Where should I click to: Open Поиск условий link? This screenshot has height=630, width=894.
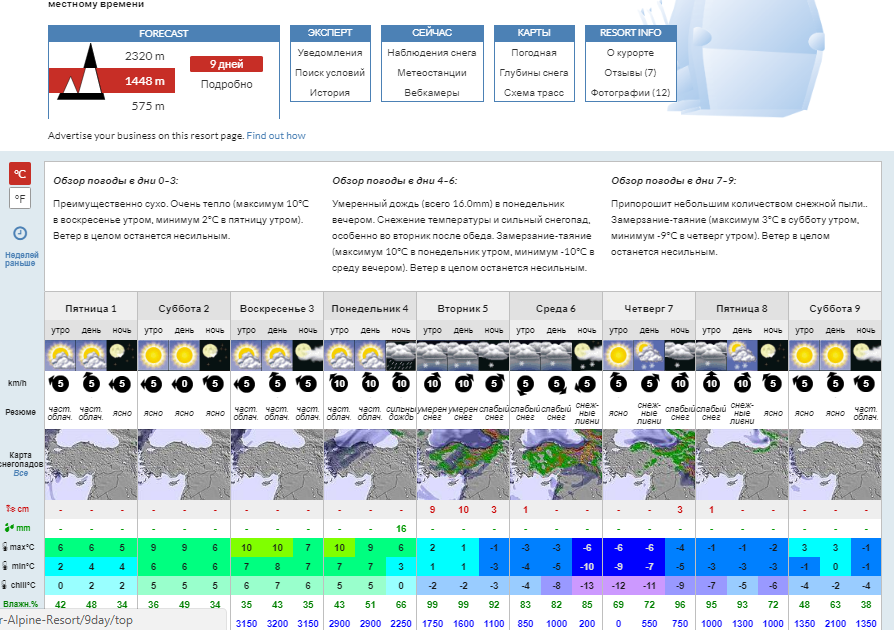click(330, 73)
